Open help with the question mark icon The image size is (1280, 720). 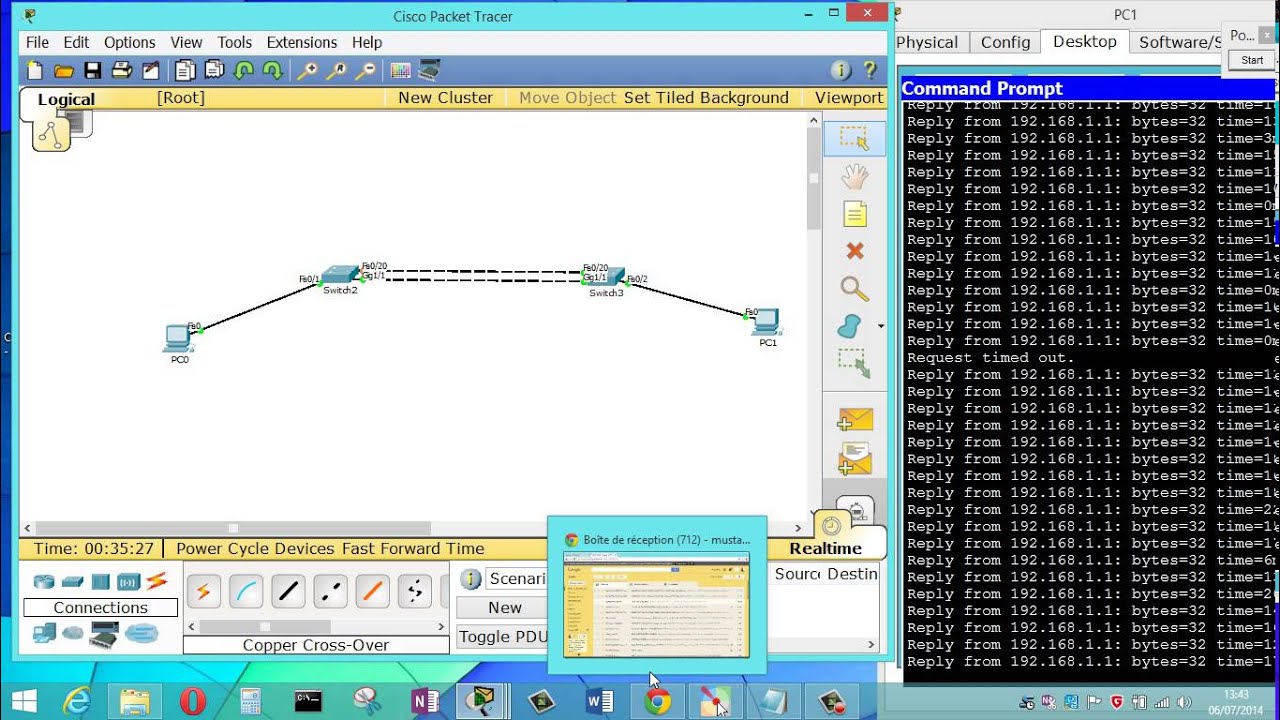[x=870, y=70]
